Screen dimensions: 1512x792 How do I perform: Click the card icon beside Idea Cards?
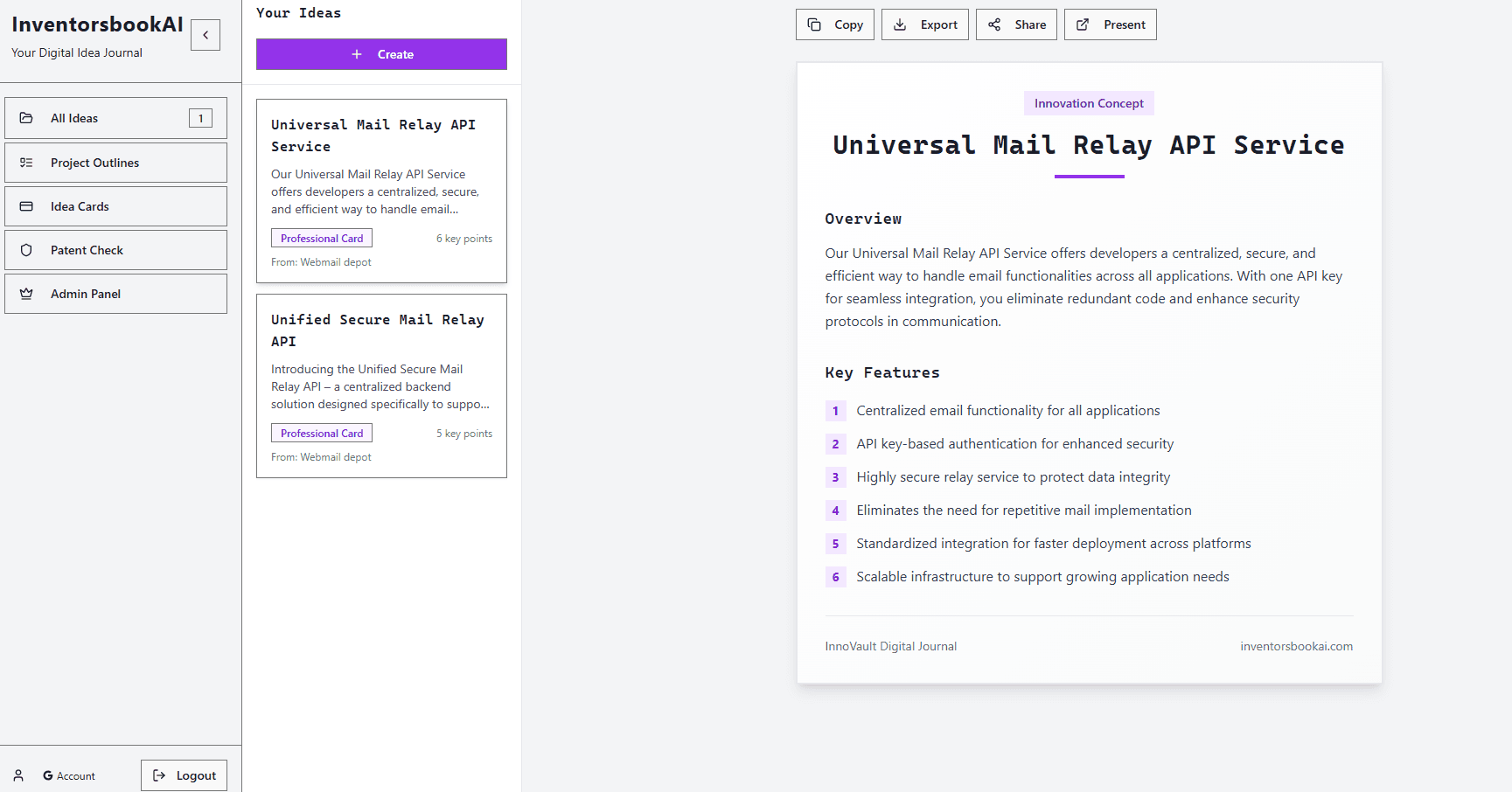tap(26, 206)
